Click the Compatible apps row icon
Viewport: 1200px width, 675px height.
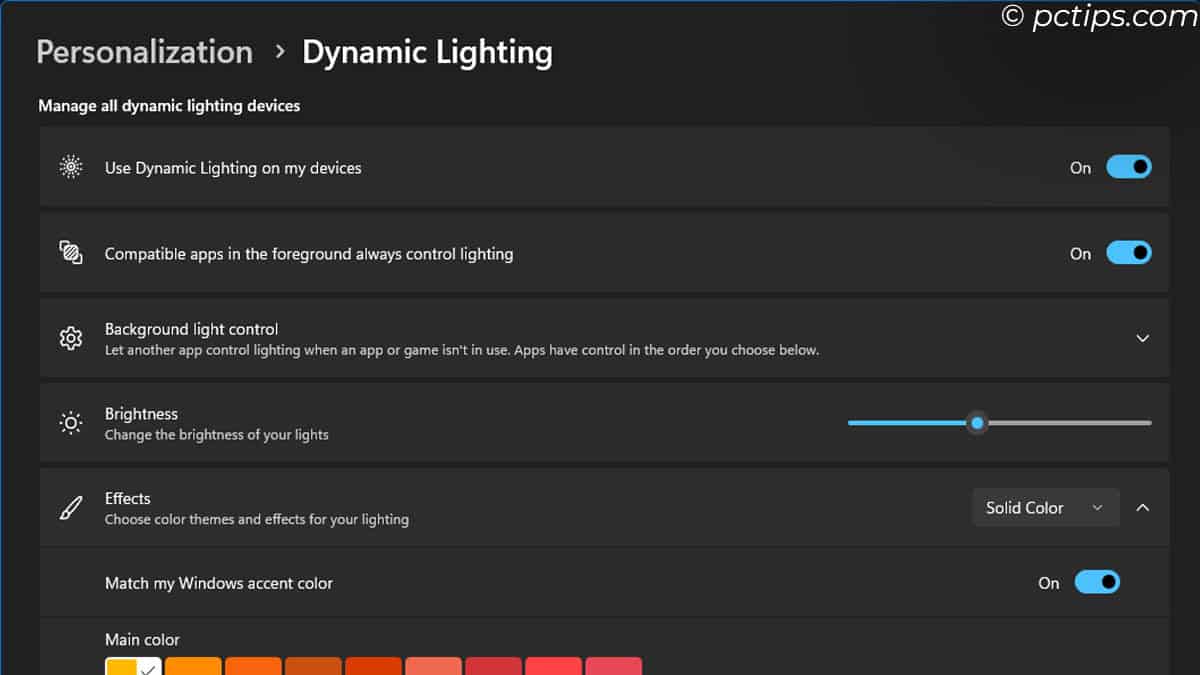[71, 253]
